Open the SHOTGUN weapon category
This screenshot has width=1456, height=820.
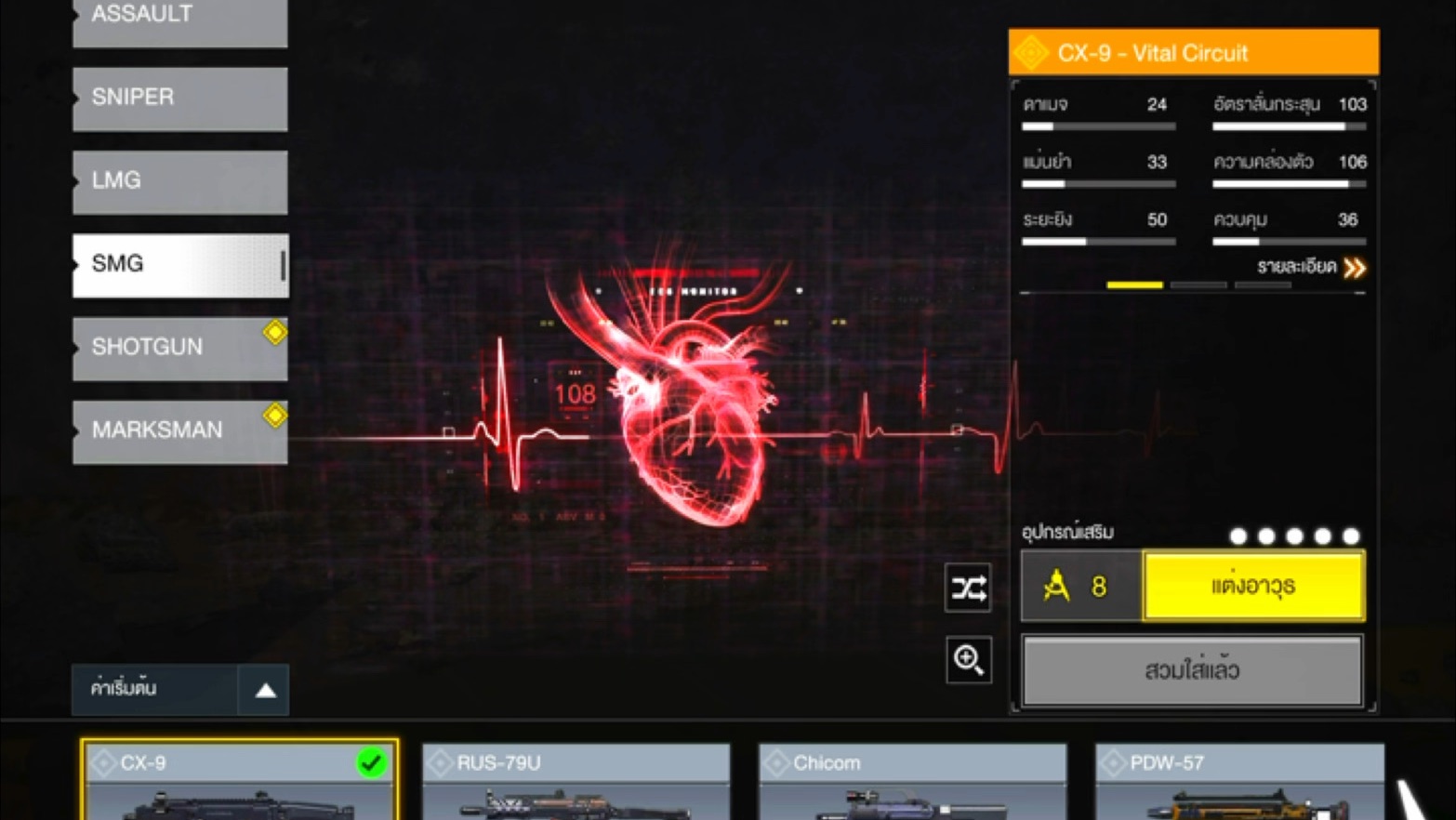180,349
